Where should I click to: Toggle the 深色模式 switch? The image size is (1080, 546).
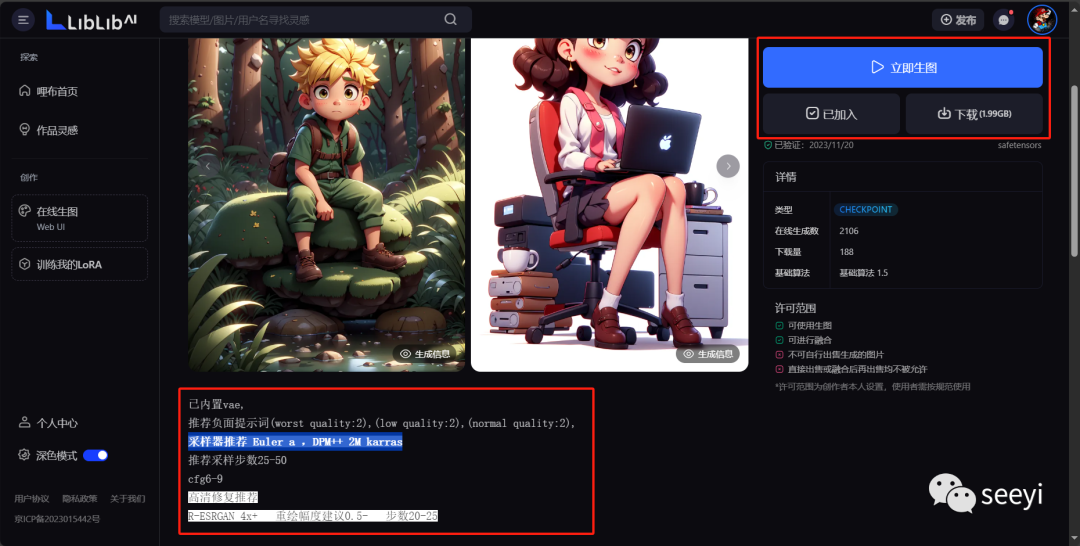[95, 455]
